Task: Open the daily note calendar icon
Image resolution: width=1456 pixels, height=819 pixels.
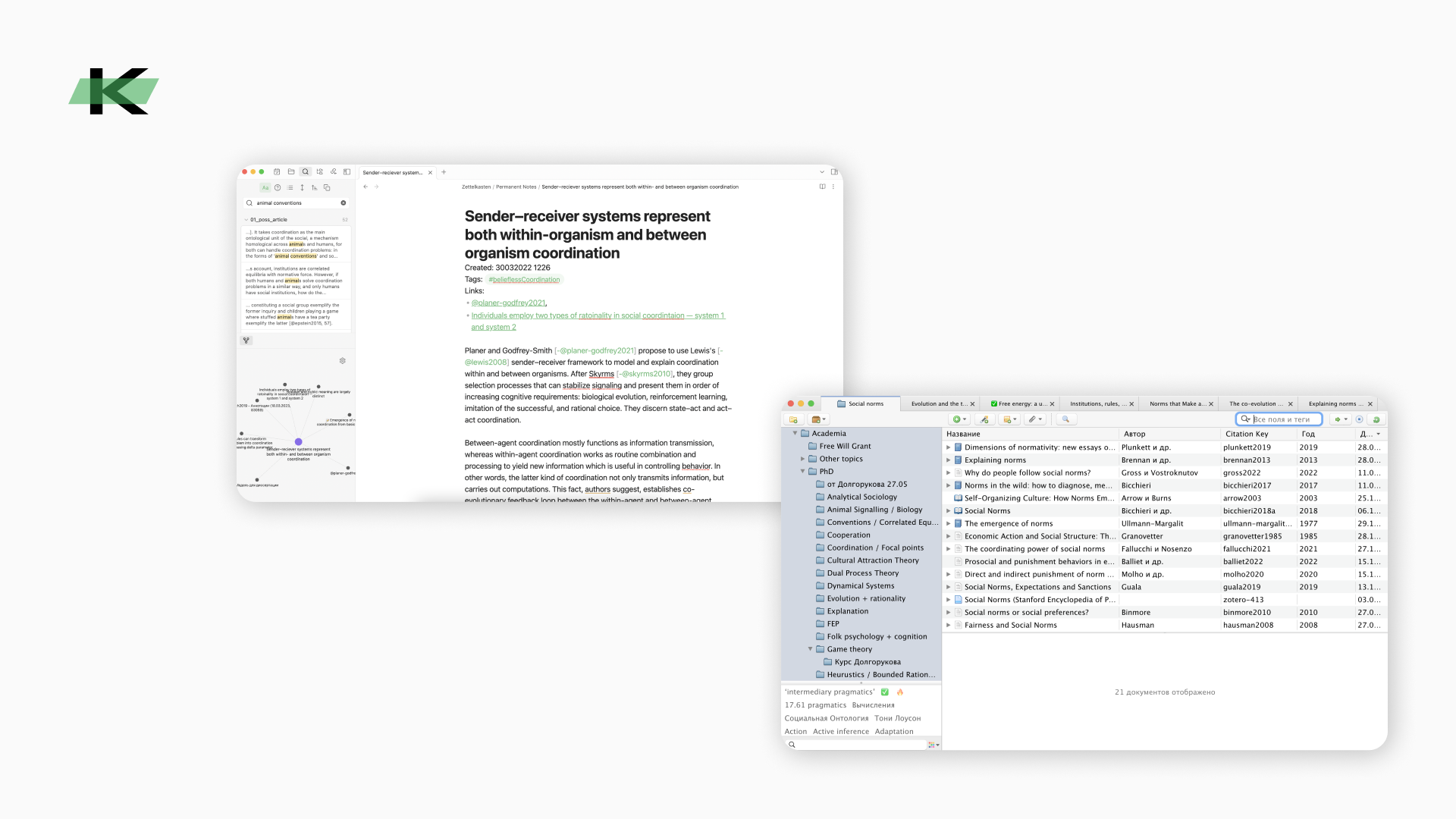Action: click(x=277, y=172)
